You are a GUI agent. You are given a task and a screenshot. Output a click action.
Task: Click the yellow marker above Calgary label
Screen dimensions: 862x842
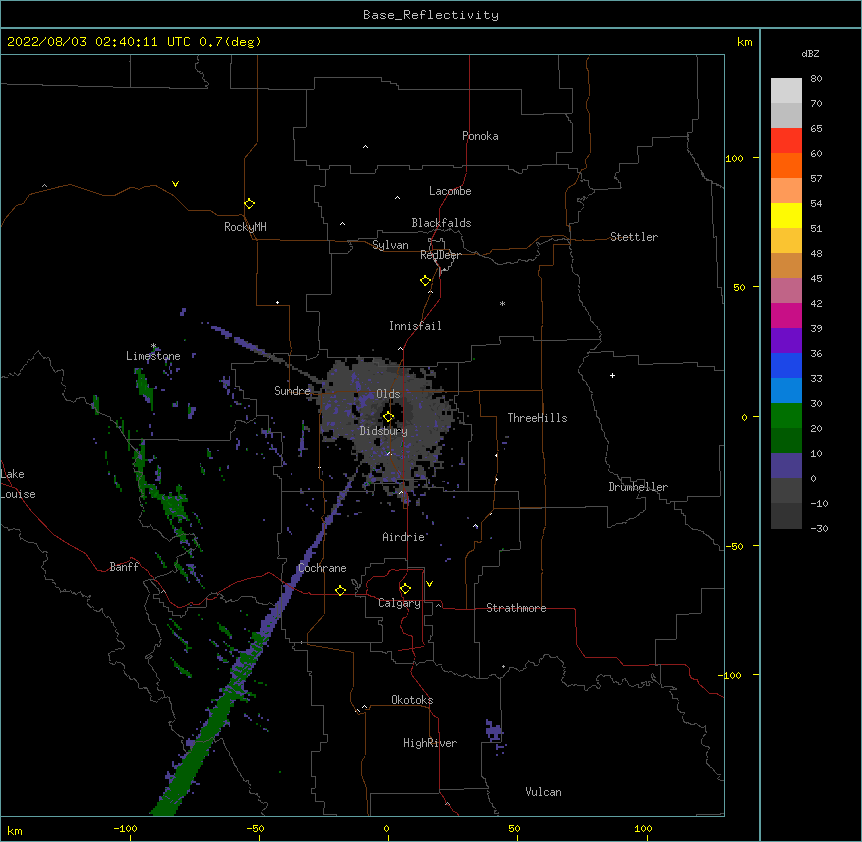(405, 589)
